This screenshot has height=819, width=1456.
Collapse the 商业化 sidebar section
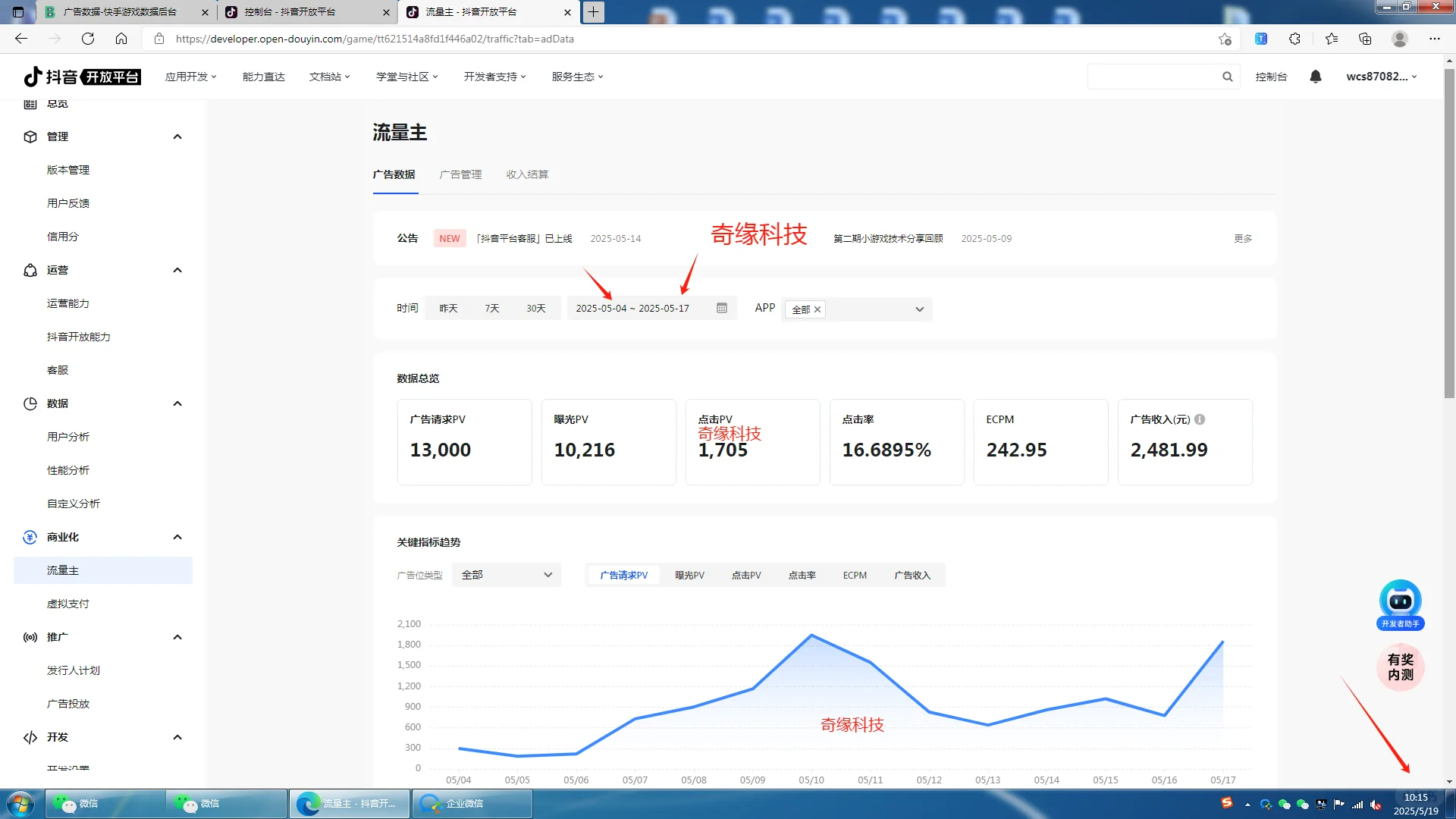point(177,537)
